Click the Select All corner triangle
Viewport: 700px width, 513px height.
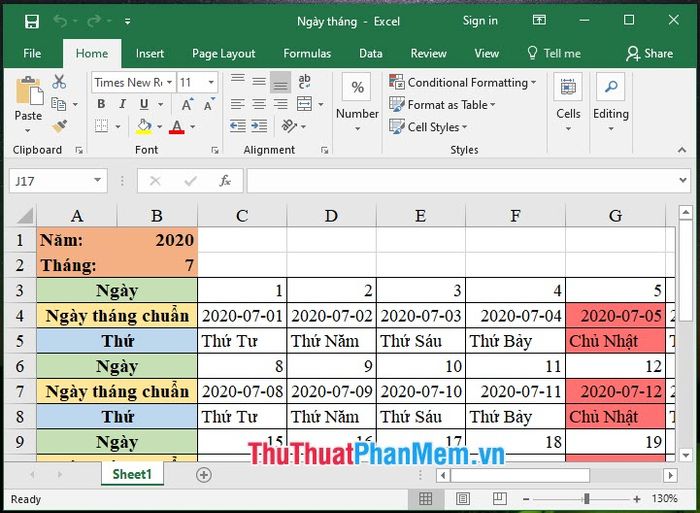click(x=25, y=216)
